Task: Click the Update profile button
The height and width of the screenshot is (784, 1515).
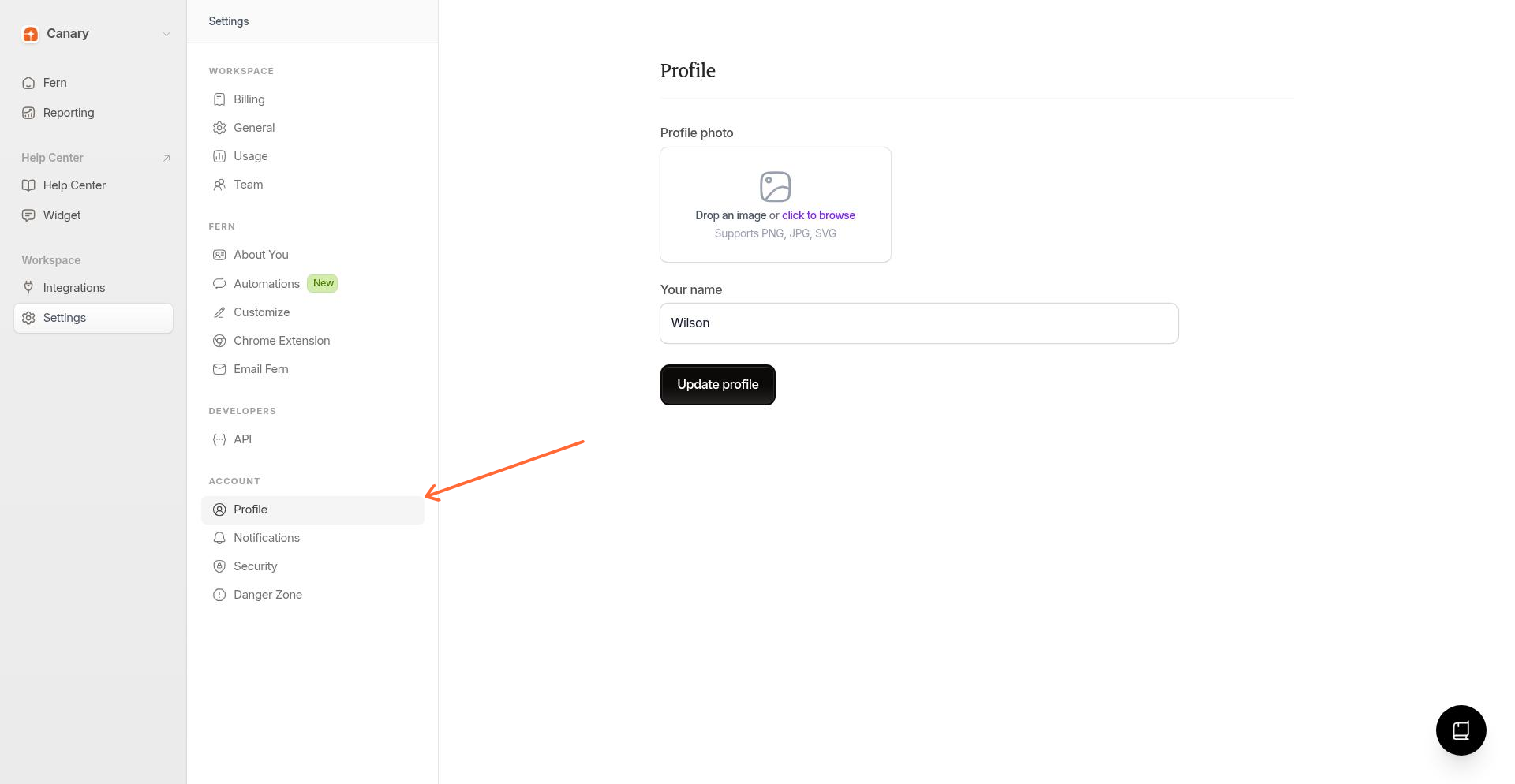Action: pyautogui.click(x=717, y=384)
